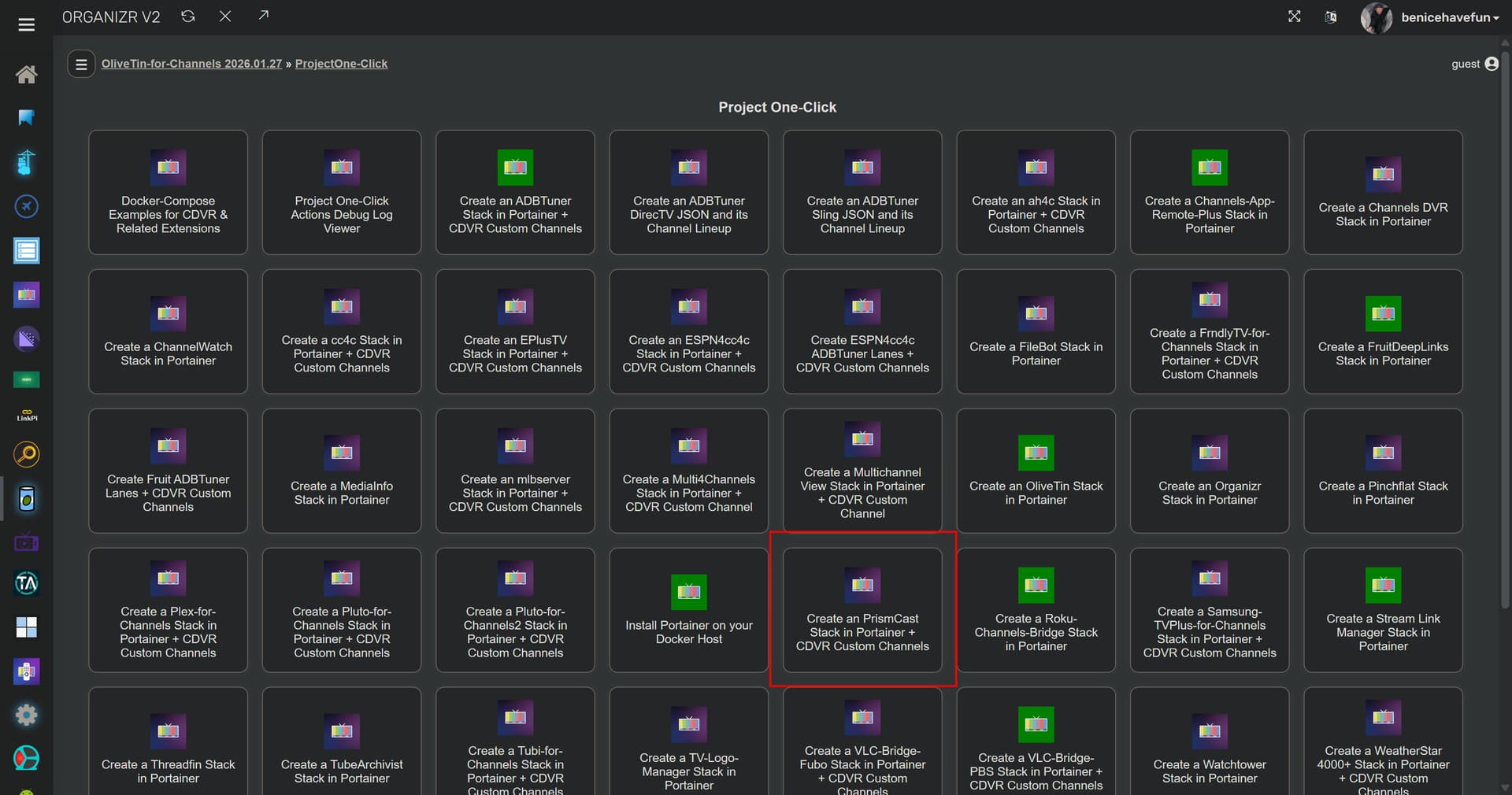The height and width of the screenshot is (795, 1512).
Task: Follow the OliveTin-for-Channels 2026.01.27 breadcrumb link
Action: 191,64
